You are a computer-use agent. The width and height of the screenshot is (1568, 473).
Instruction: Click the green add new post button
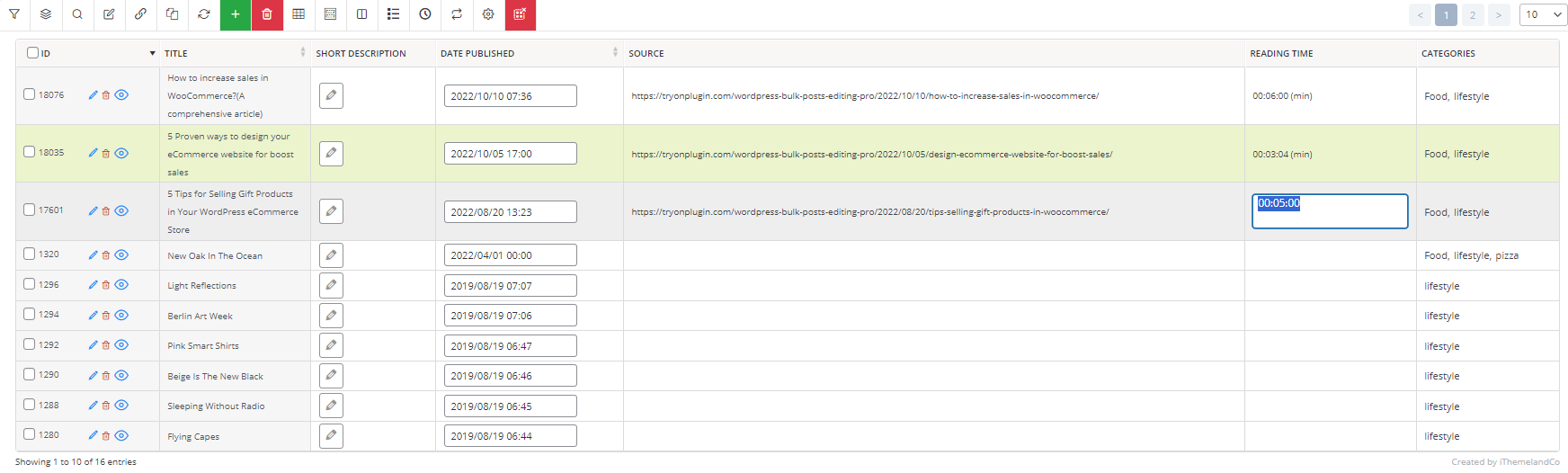click(x=236, y=14)
